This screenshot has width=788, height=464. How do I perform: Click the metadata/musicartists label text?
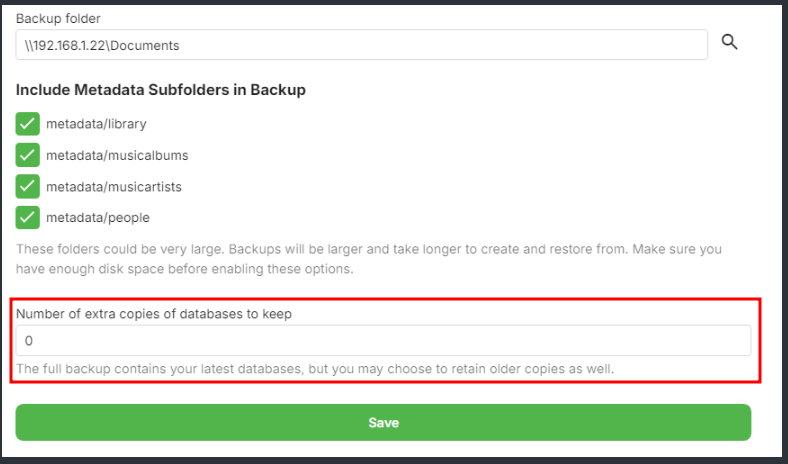tap(114, 187)
